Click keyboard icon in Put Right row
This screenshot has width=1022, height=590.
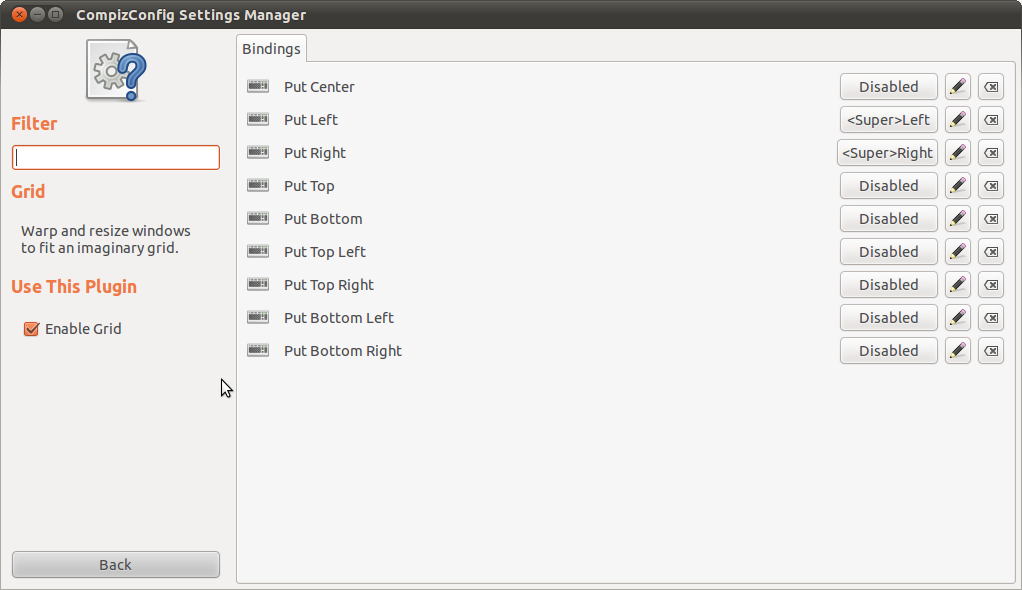(258, 153)
